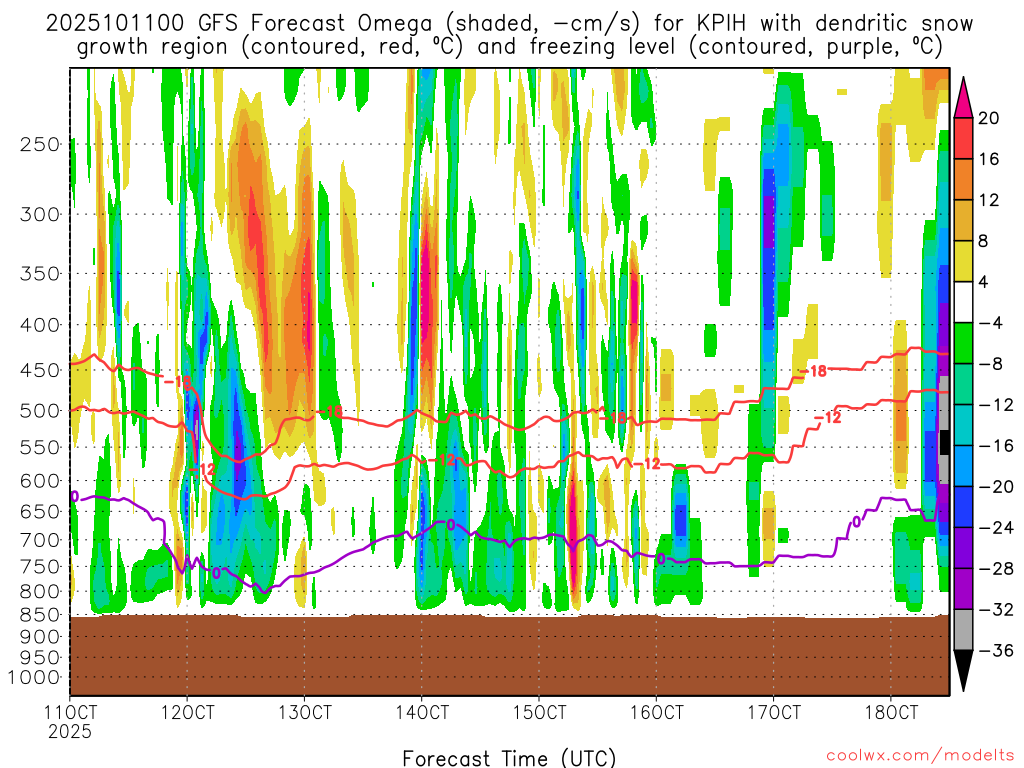Viewport: 1024px width, 768px height.
Task: Click the 'Forecast Time (UTC)' axis title
Action: [509, 758]
